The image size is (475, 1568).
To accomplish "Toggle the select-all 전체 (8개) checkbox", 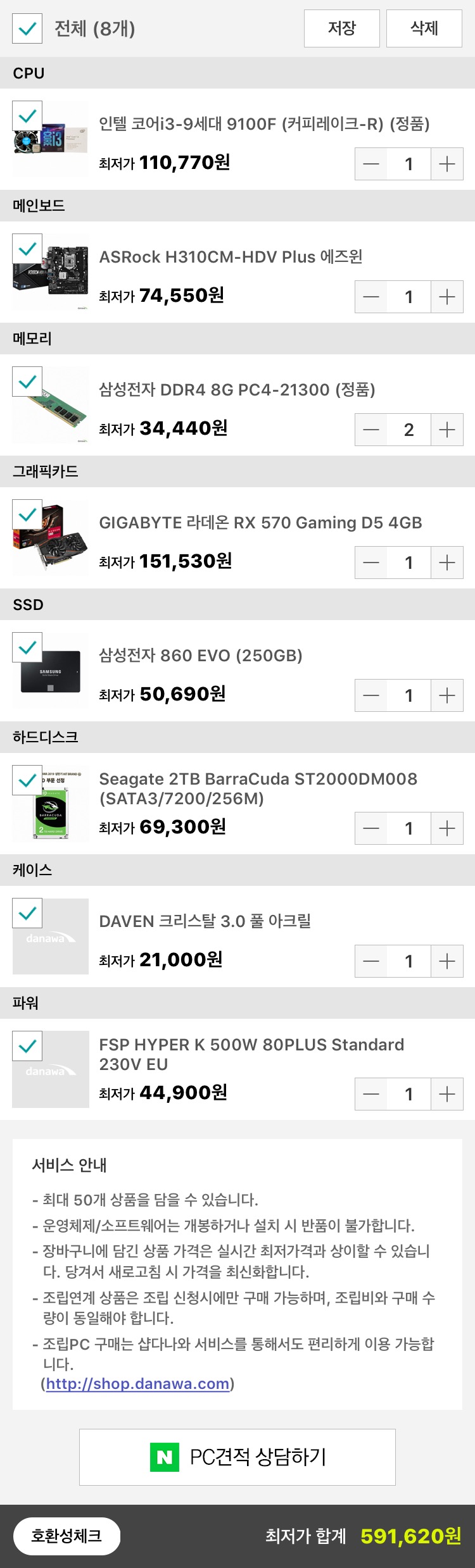I will pos(27,28).
